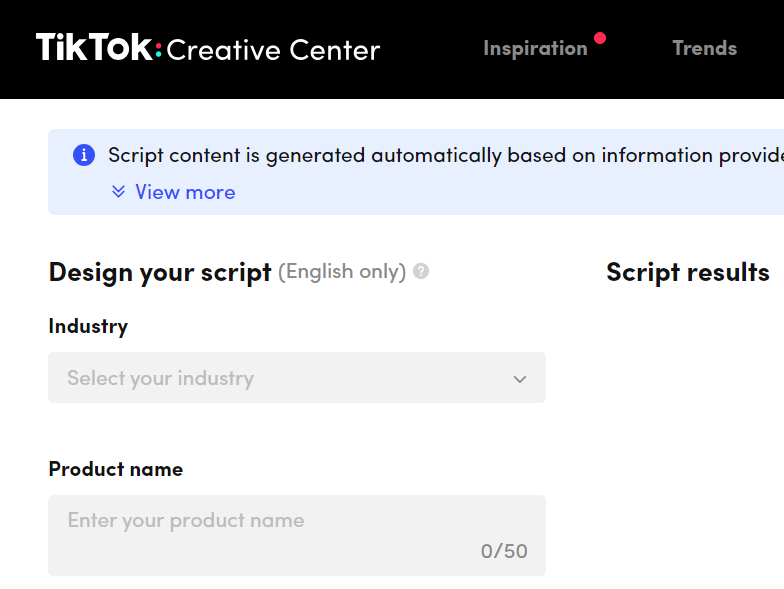
Task: Click the 0/50 character counter
Action: click(x=504, y=551)
